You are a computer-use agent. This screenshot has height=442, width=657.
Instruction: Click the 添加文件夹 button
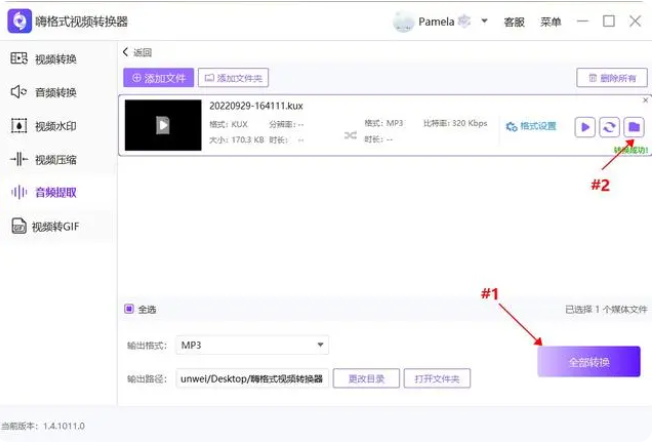[x=233, y=78]
